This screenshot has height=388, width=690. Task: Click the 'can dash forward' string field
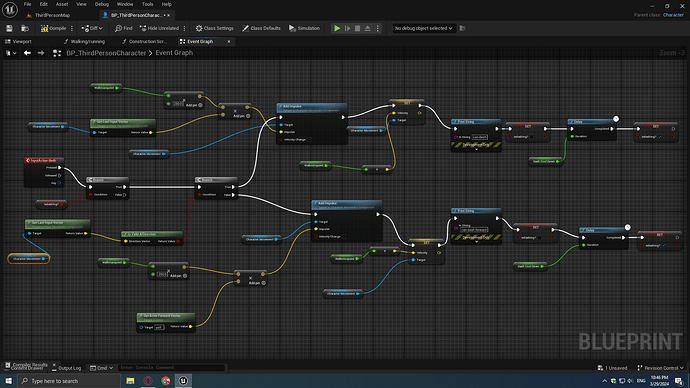pyautogui.click(x=474, y=230)
